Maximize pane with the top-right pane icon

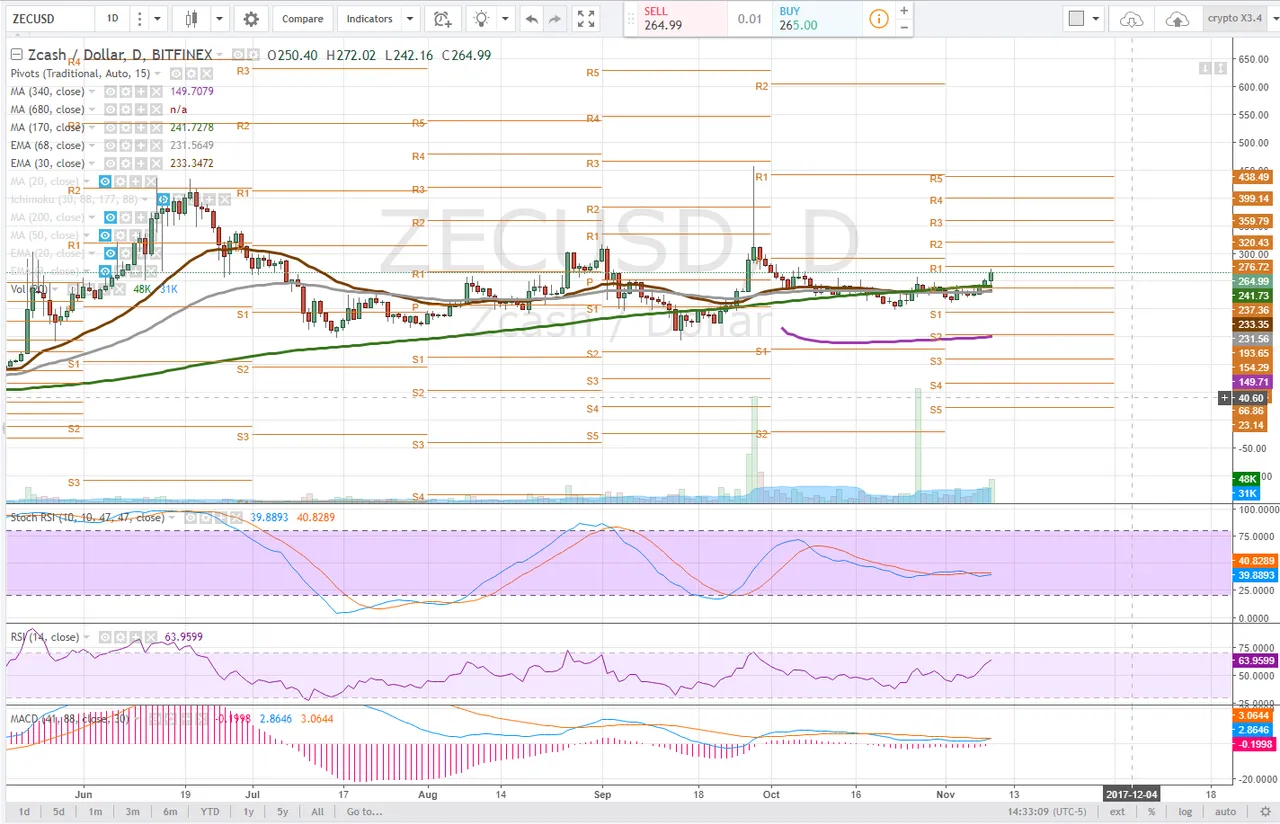pyautogui.click(x=1221, y=67)
